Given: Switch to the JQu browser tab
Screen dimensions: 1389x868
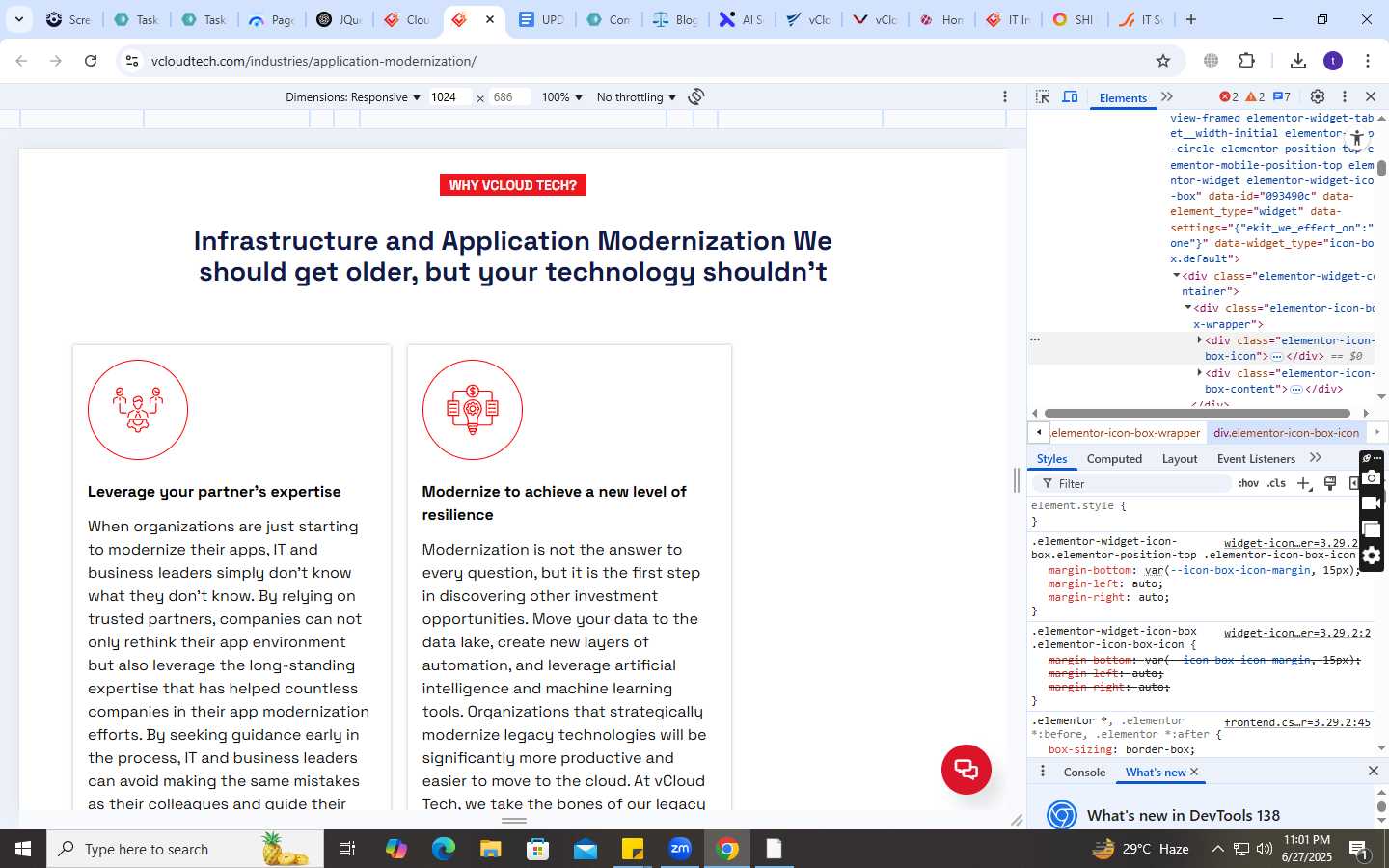Looking at the screenshot, I should (340, 19).
